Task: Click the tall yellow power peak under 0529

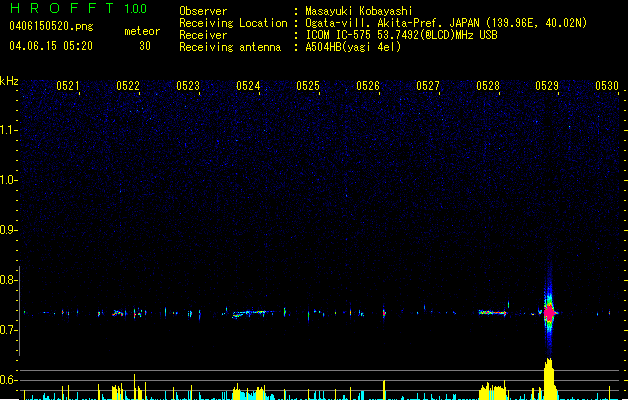Action: tap(550, 379)
